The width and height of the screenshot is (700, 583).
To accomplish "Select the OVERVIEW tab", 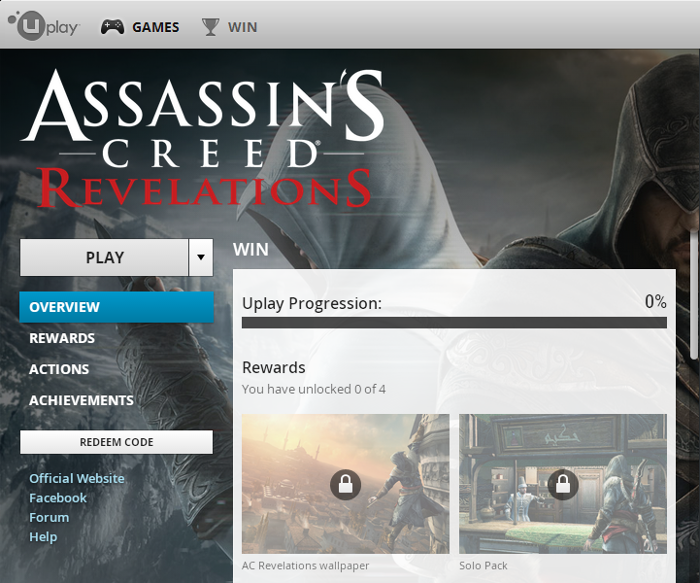I will point(117,307).
